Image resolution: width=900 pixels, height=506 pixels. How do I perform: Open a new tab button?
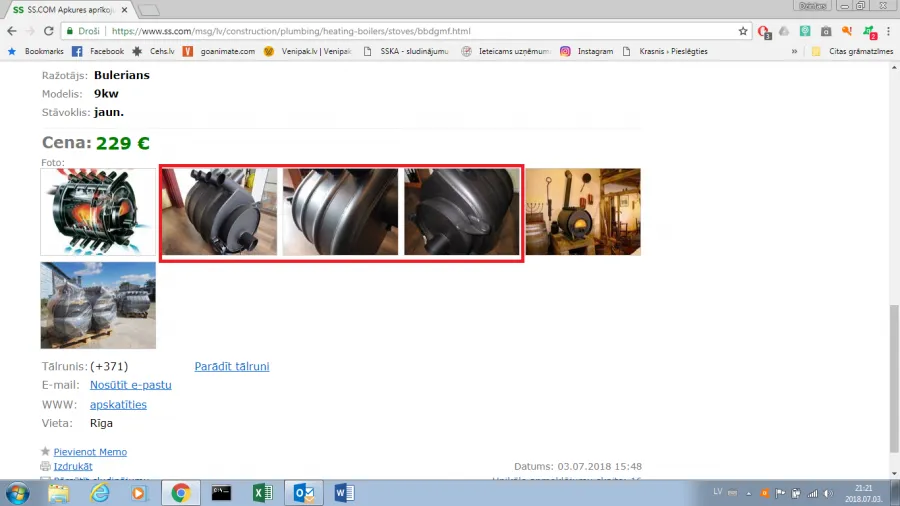tap(149, 10)
